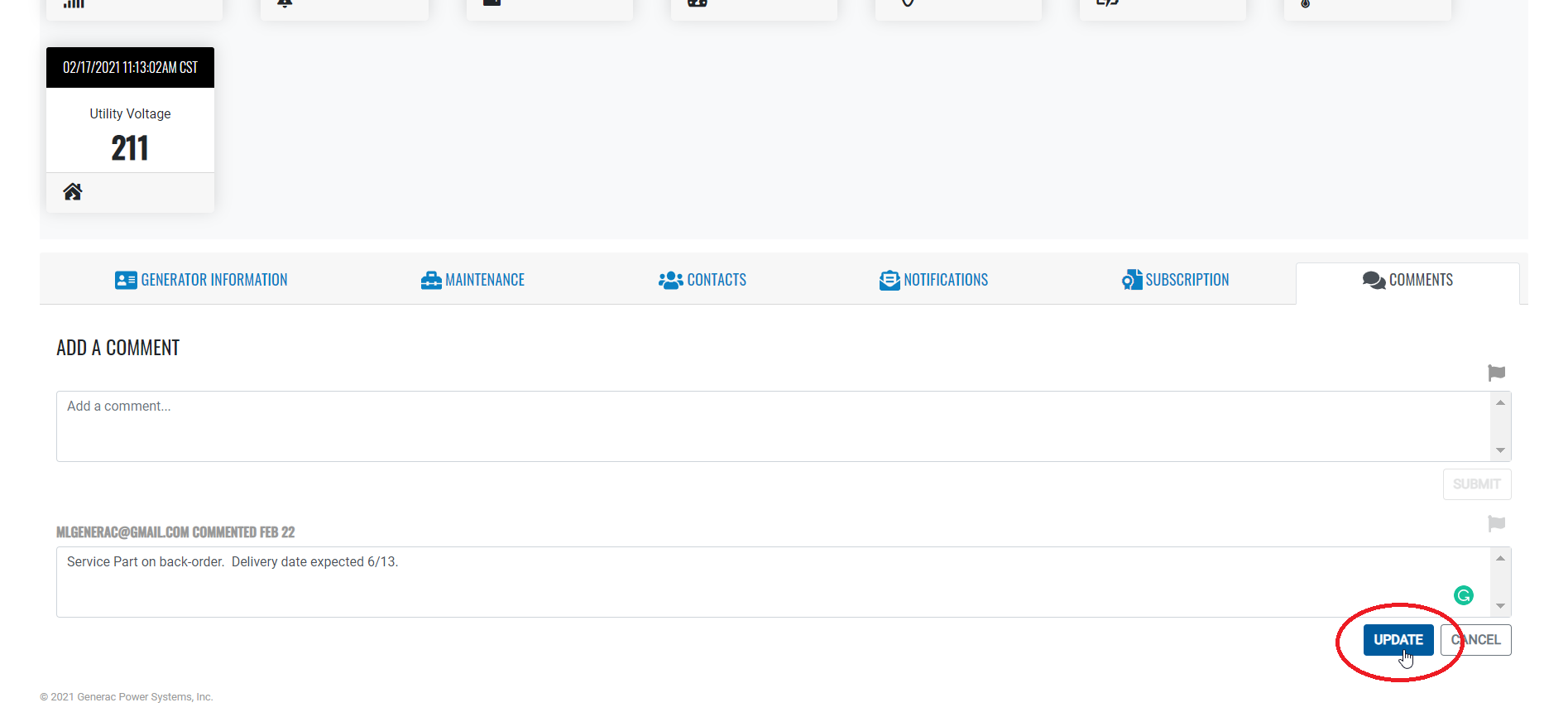This screenshot has height=717, width=1568.
Task: Click the Utility Voltage label
Action: click(x=130, y=114)
